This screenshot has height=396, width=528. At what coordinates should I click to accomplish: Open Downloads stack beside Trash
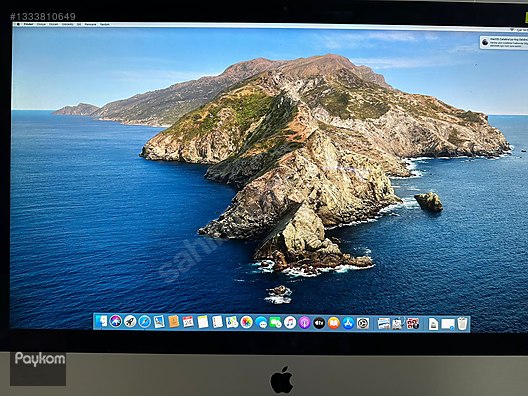pyautogui.click(x=448, y=324)
